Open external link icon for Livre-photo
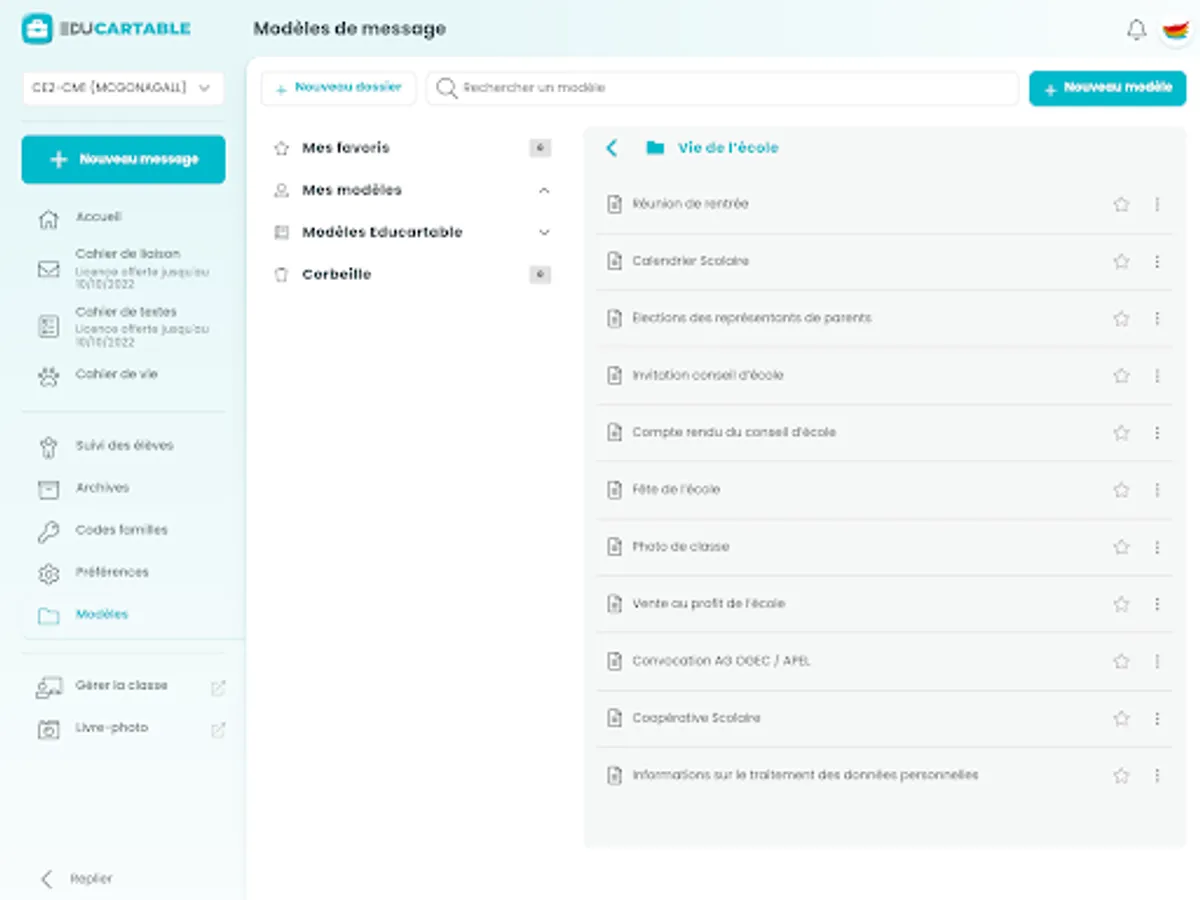The width and height of the screenshot is (1200, 900). click(x=218, y=729)
